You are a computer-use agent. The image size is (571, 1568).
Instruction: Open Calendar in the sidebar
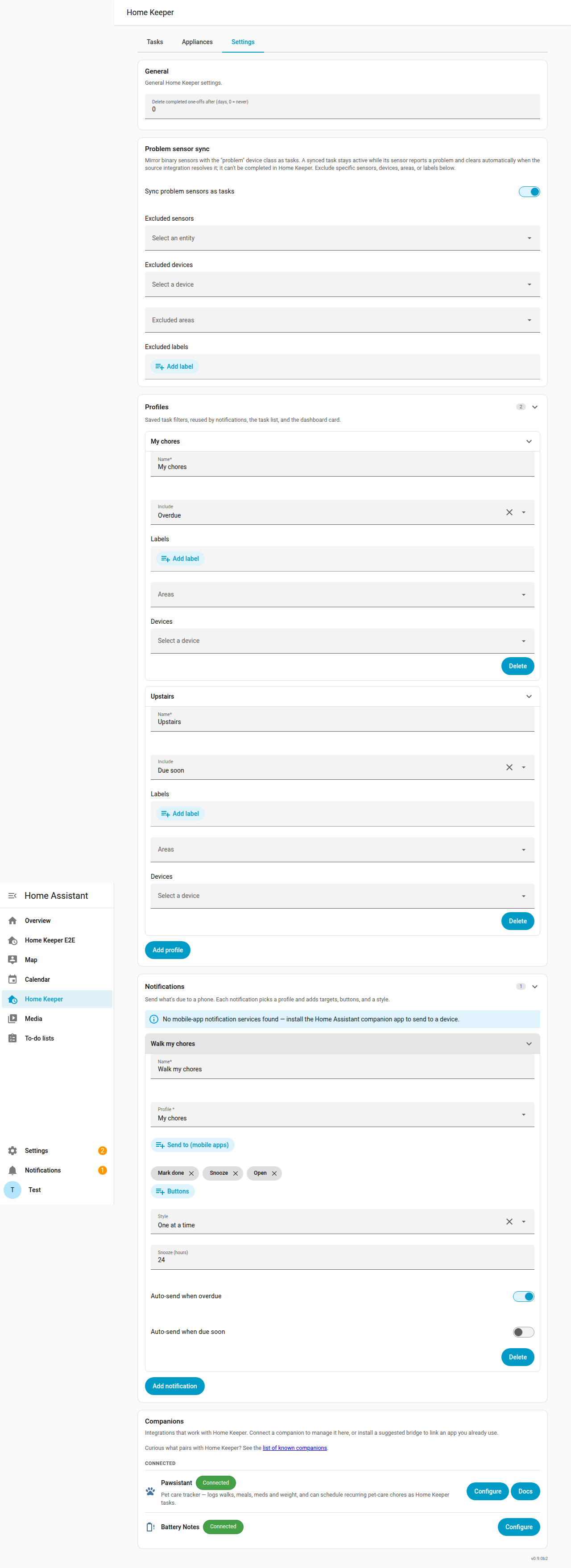[x=57, y=979]
